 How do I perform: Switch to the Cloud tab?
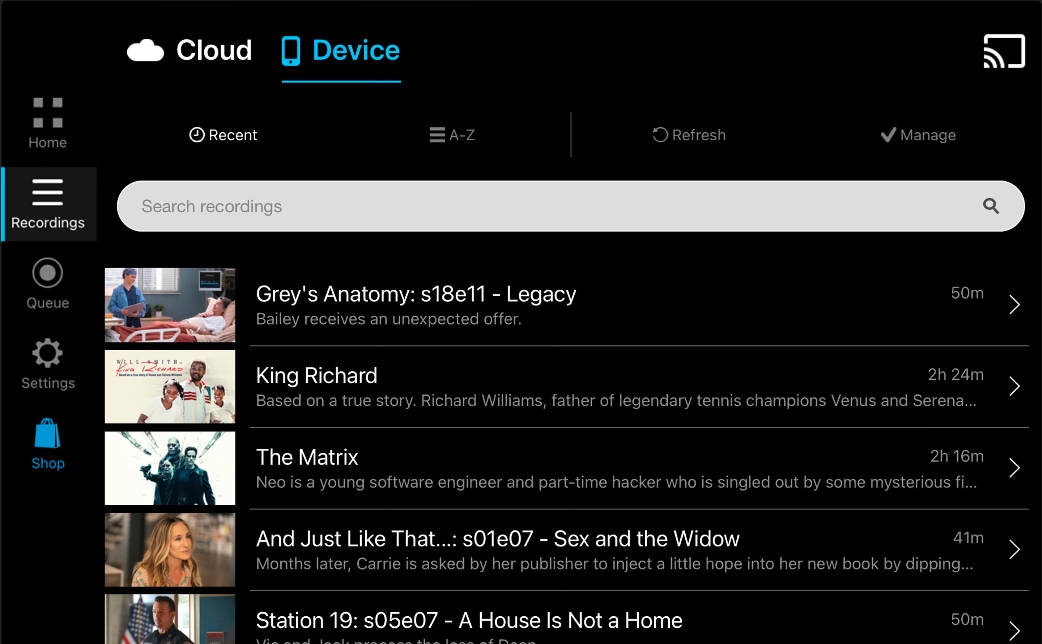coord(188,50)
